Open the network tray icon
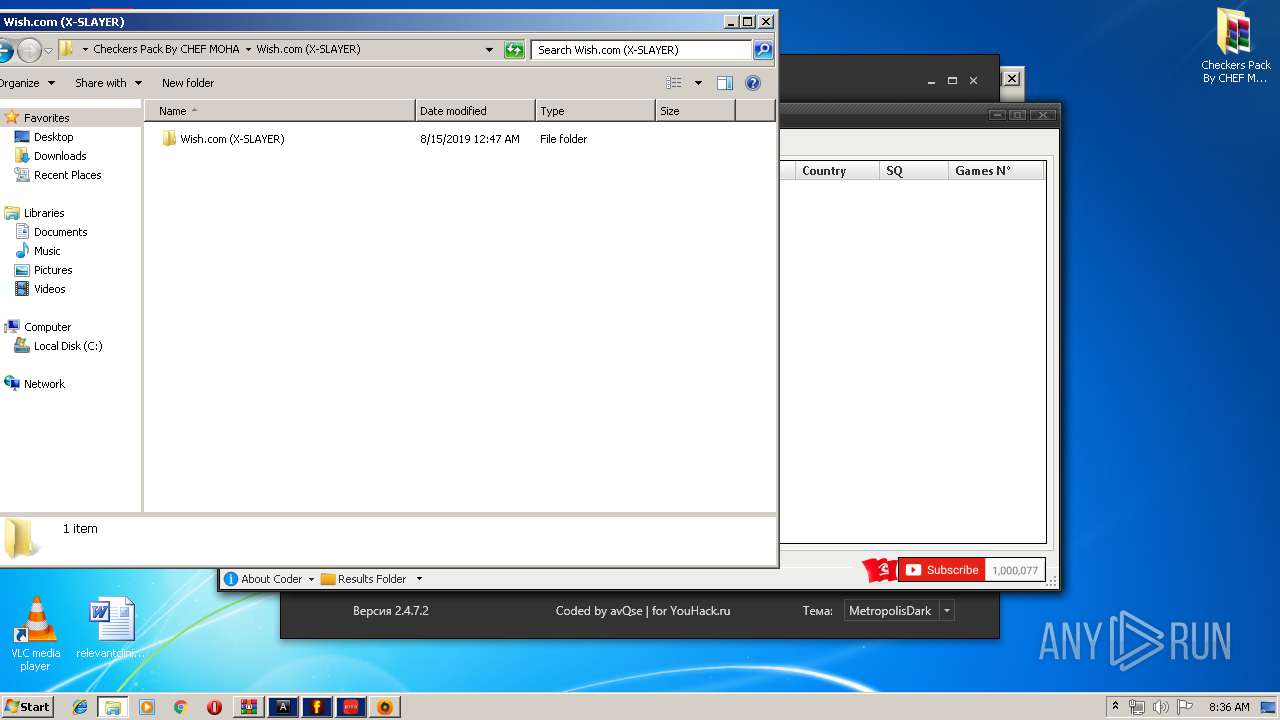The width and height of the screenshot is (1280, 720). (x=1137, y=707)
